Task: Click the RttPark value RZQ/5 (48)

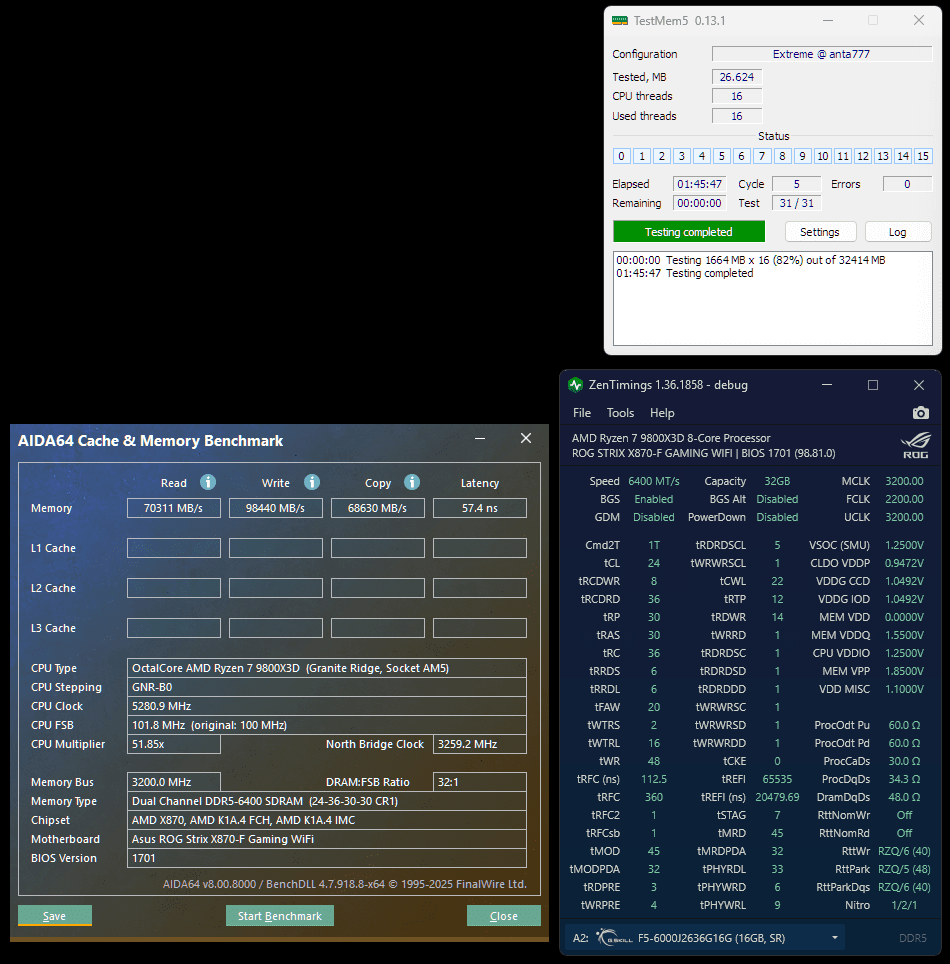Action: pos(904,869)
